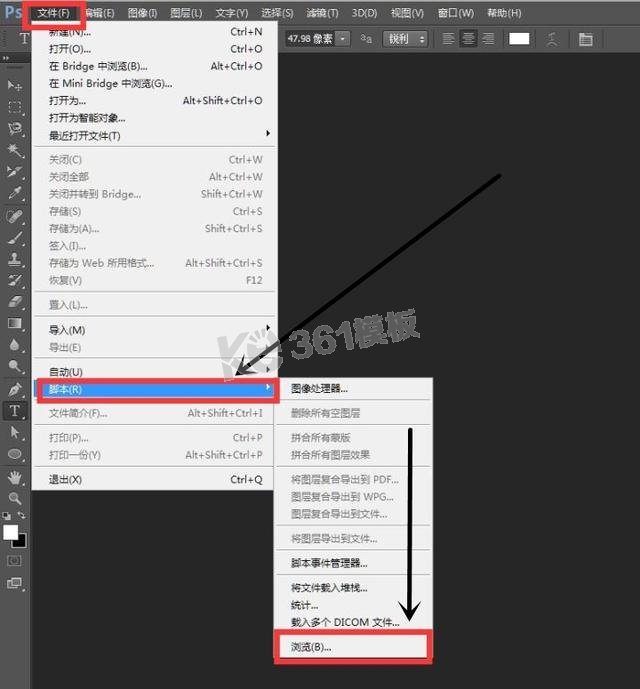Screen dimensions: 640x689
Task: Select the Magic Wand tool
Action: click(x=15, y=150)
